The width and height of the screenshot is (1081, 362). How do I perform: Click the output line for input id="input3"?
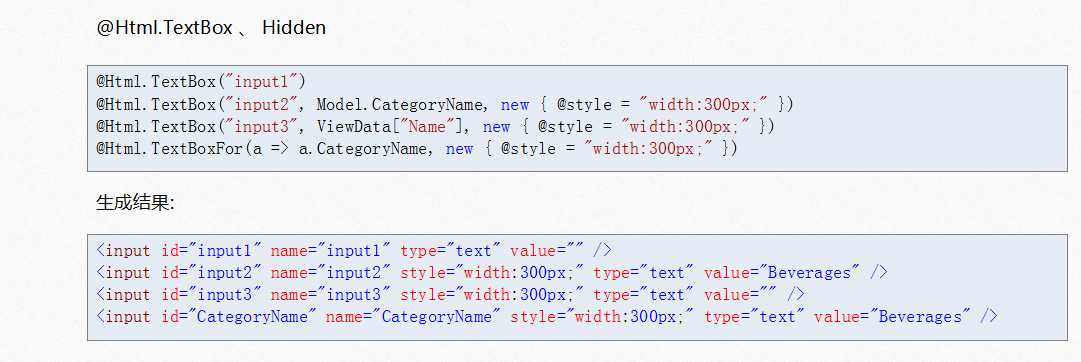tap(450, 294)
